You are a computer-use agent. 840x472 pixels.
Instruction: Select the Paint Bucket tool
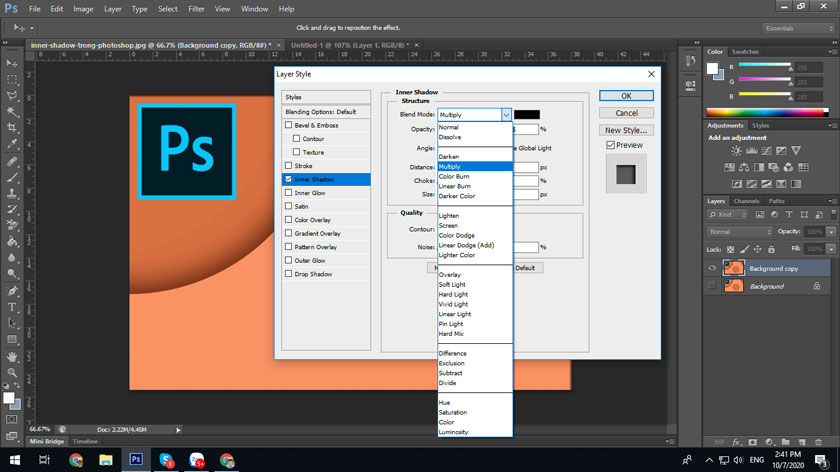[x=12, y=242]
